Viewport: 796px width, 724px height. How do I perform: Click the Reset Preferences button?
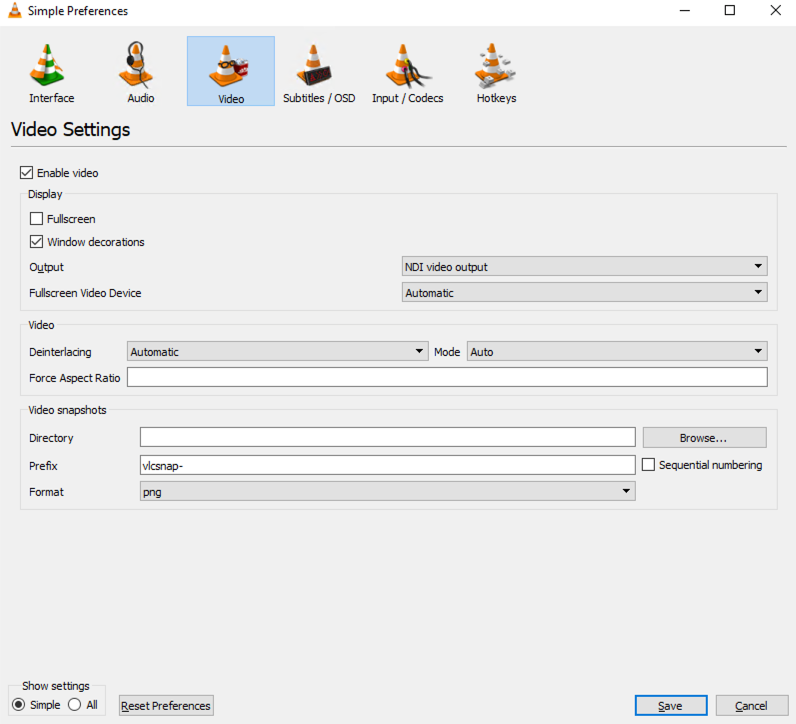pos(166,706)
